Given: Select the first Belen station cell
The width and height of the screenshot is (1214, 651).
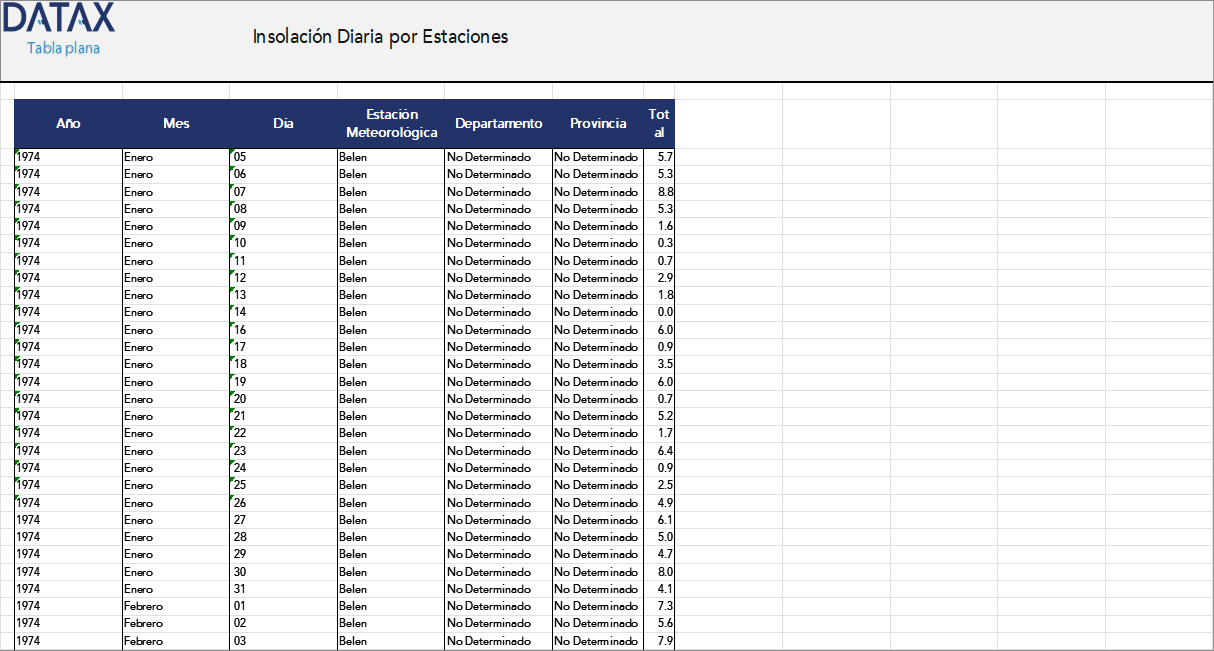Looking at the screenshot, I should tap(352, 156).
